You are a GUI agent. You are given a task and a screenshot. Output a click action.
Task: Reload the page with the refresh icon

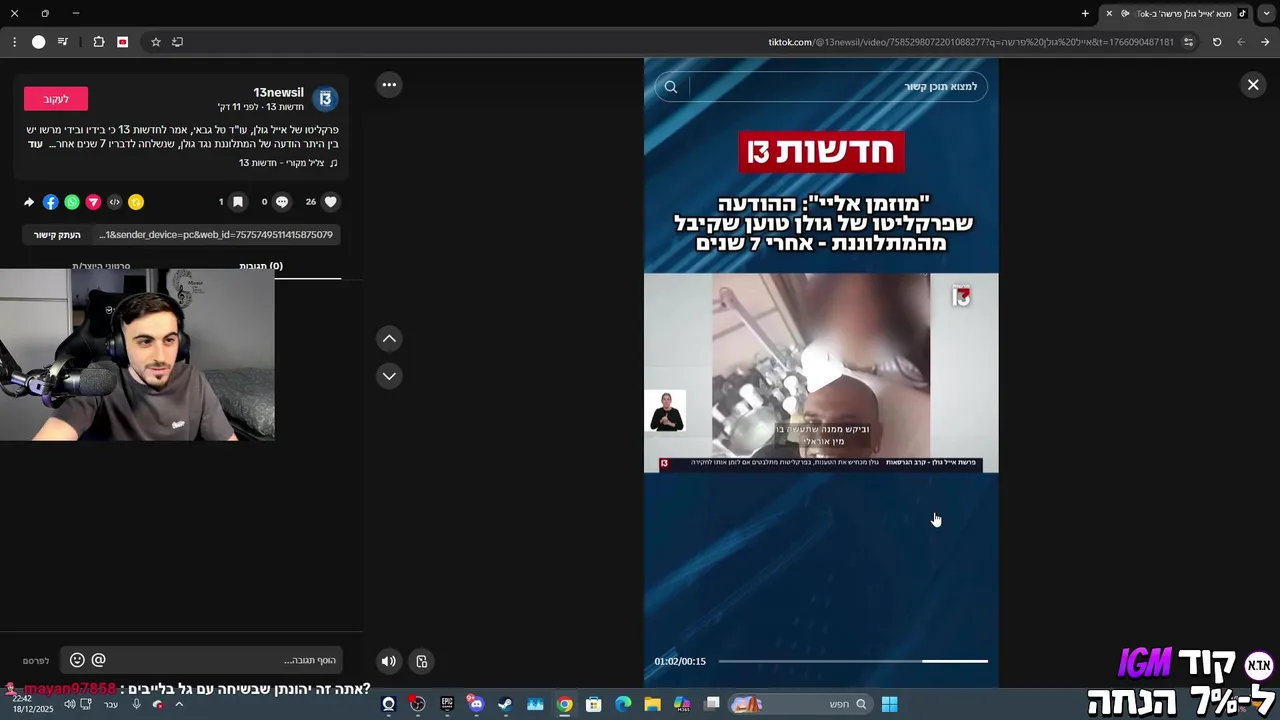click(1217, 42)
